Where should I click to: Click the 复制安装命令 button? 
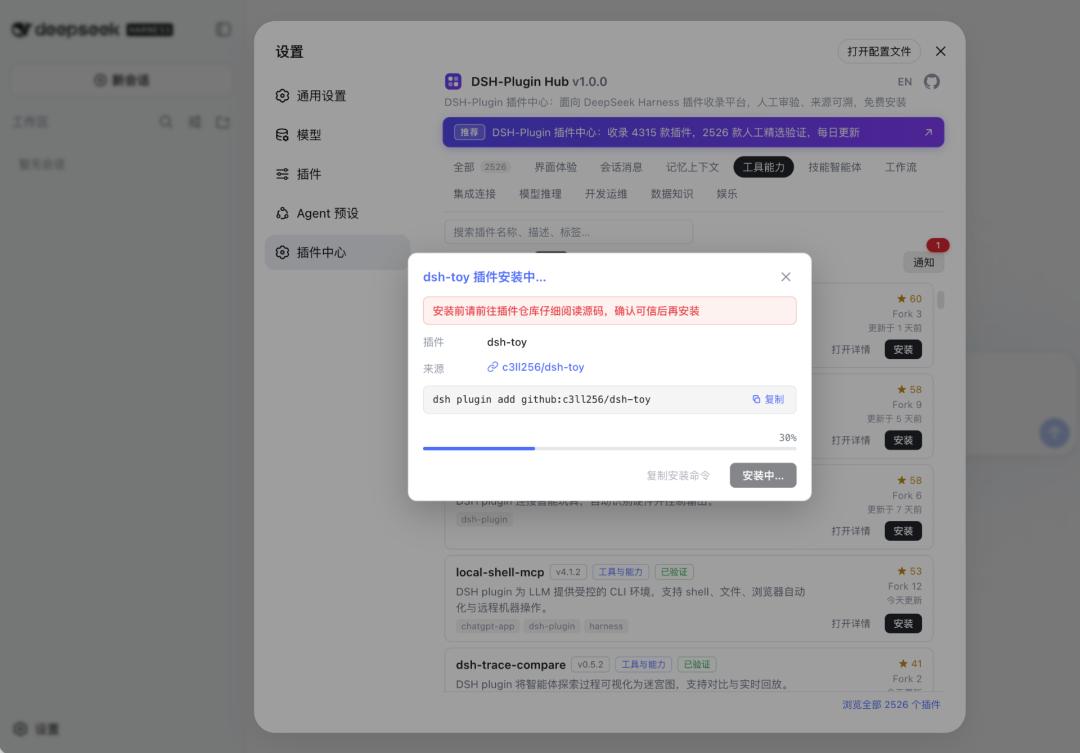pyautogui.click(x=678, y=475)
